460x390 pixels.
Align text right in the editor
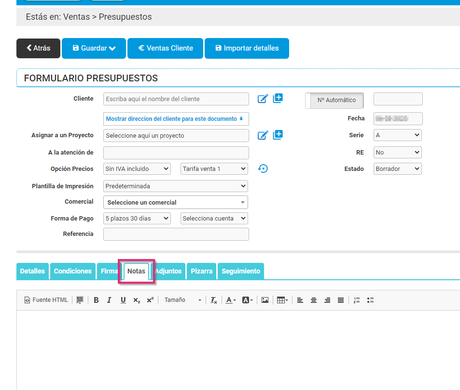click(327, 300)
